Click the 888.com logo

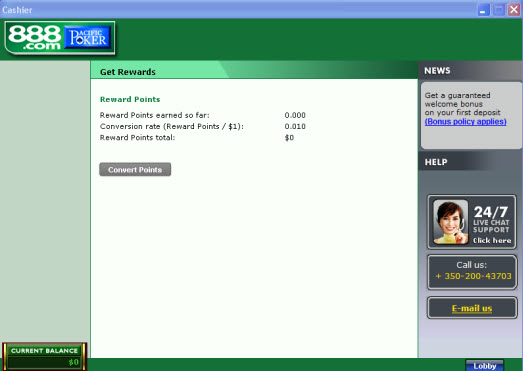click(x=34, y=38)
